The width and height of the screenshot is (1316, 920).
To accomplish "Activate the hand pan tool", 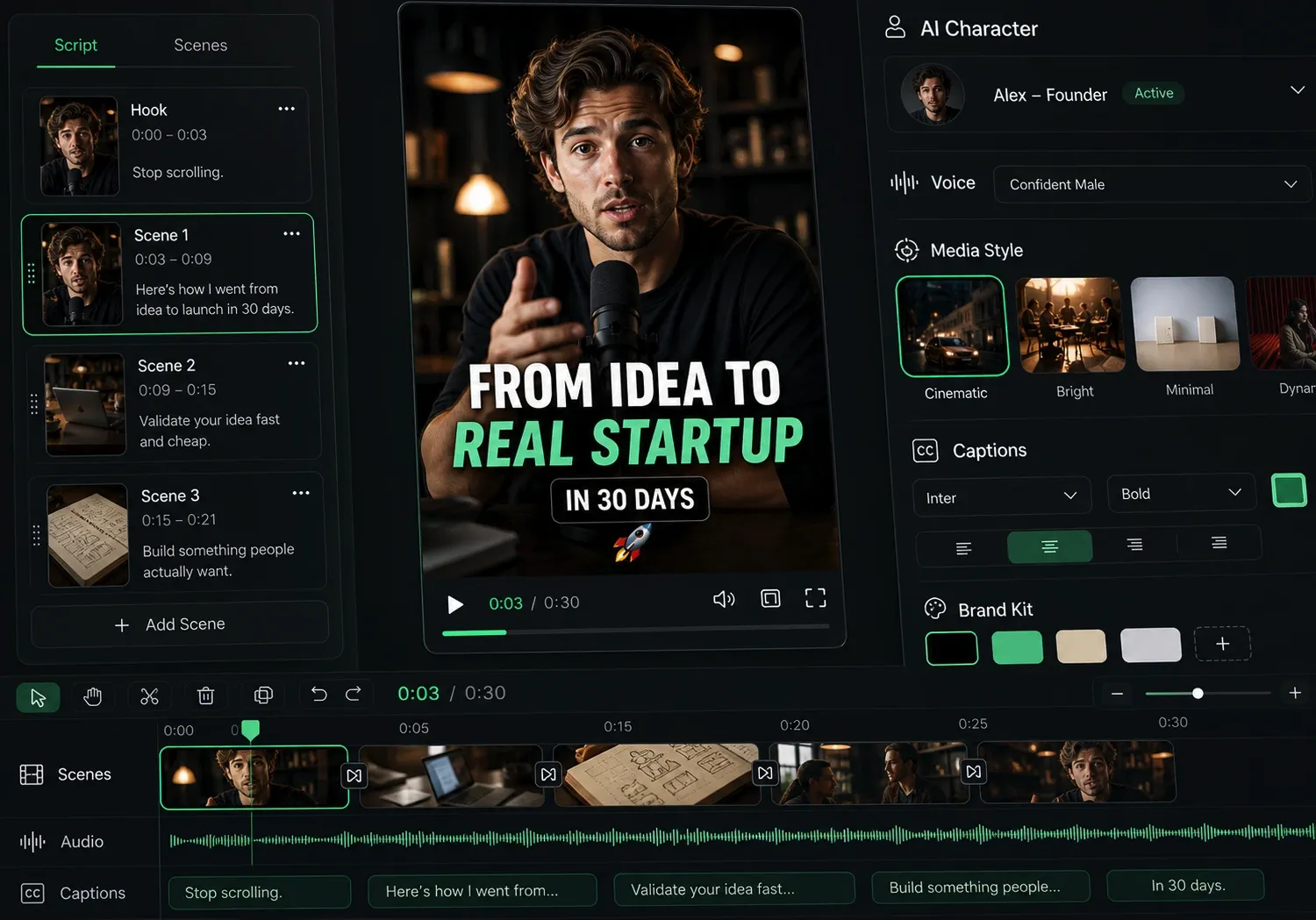I will (93, 696).
